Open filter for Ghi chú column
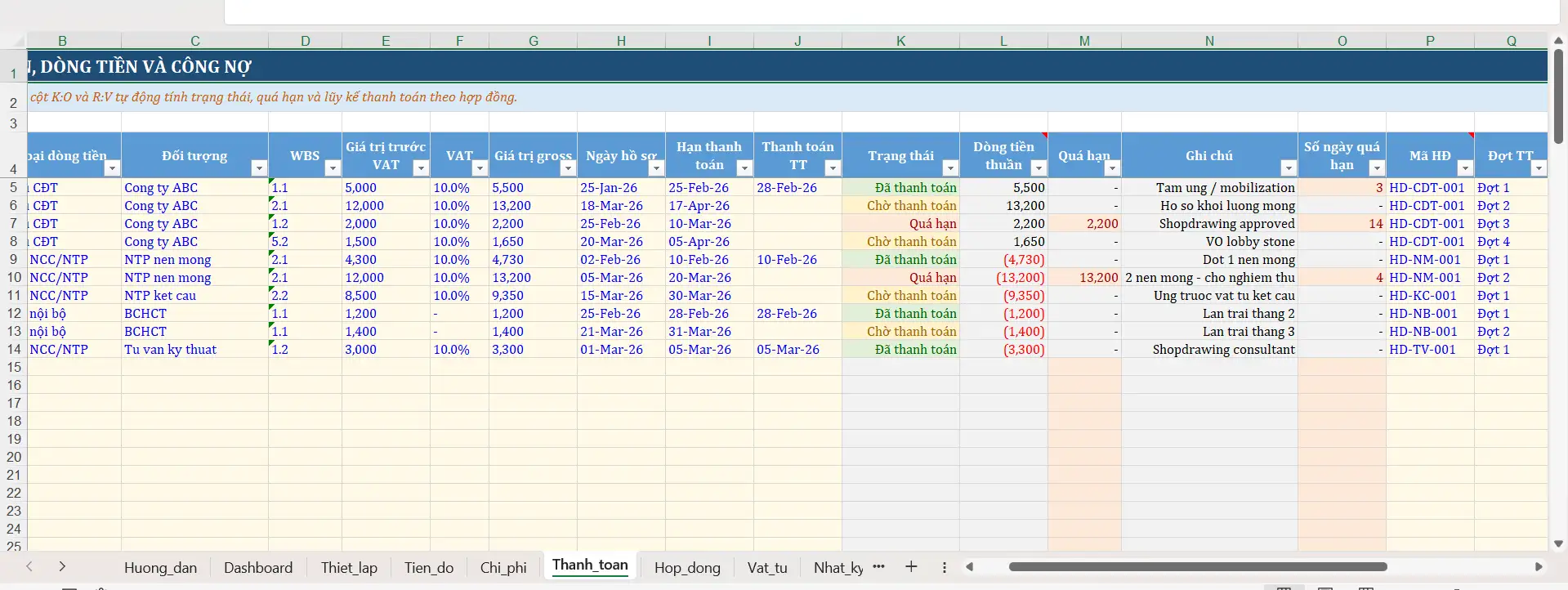 pos(1289,168)
